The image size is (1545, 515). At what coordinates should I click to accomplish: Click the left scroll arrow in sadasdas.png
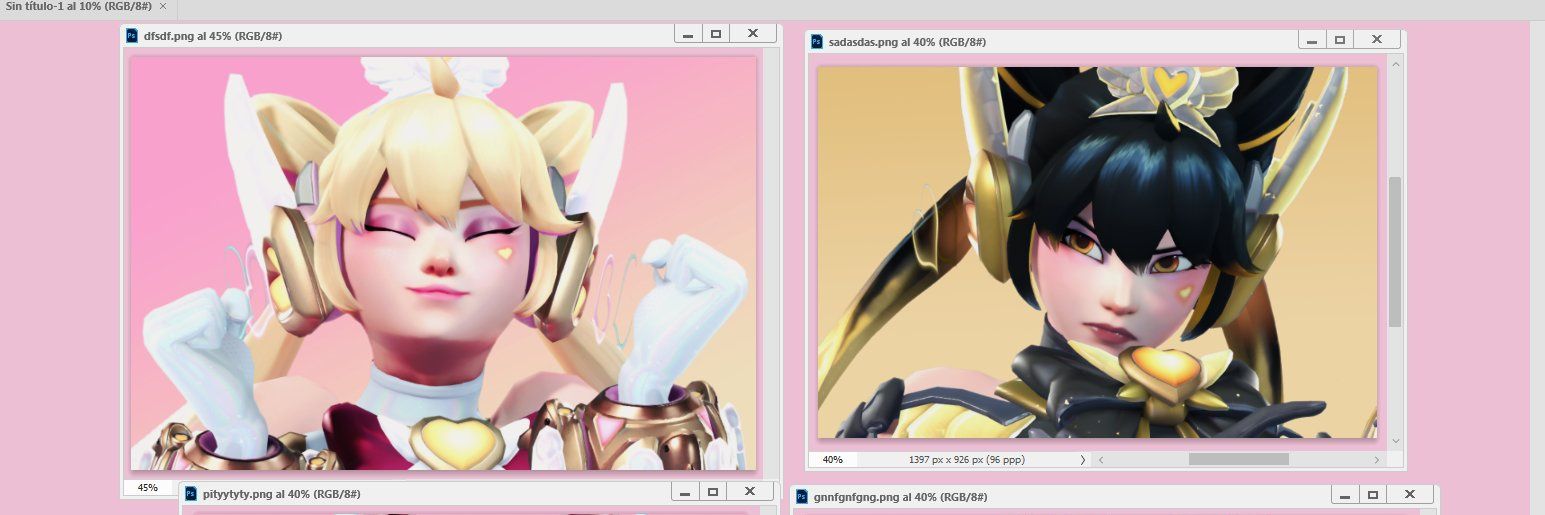[x=1100, y=460]
